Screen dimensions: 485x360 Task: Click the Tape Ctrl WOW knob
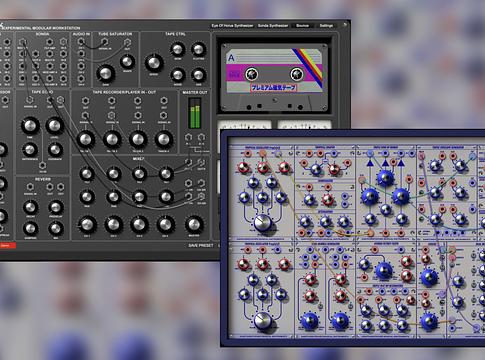[x=178, y=50]
